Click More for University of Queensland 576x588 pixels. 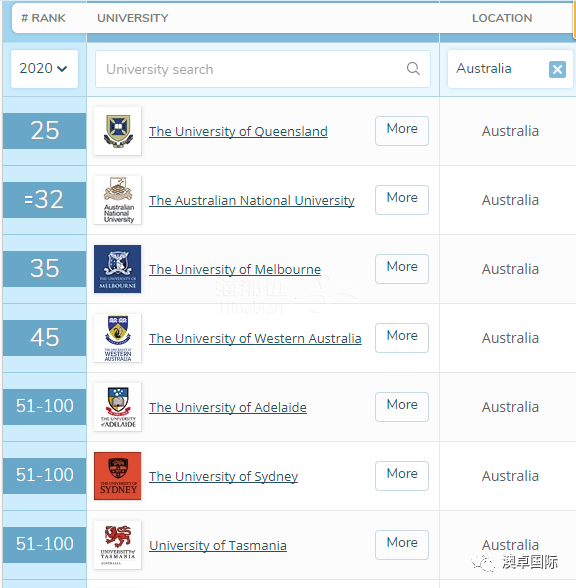point(402,131)
